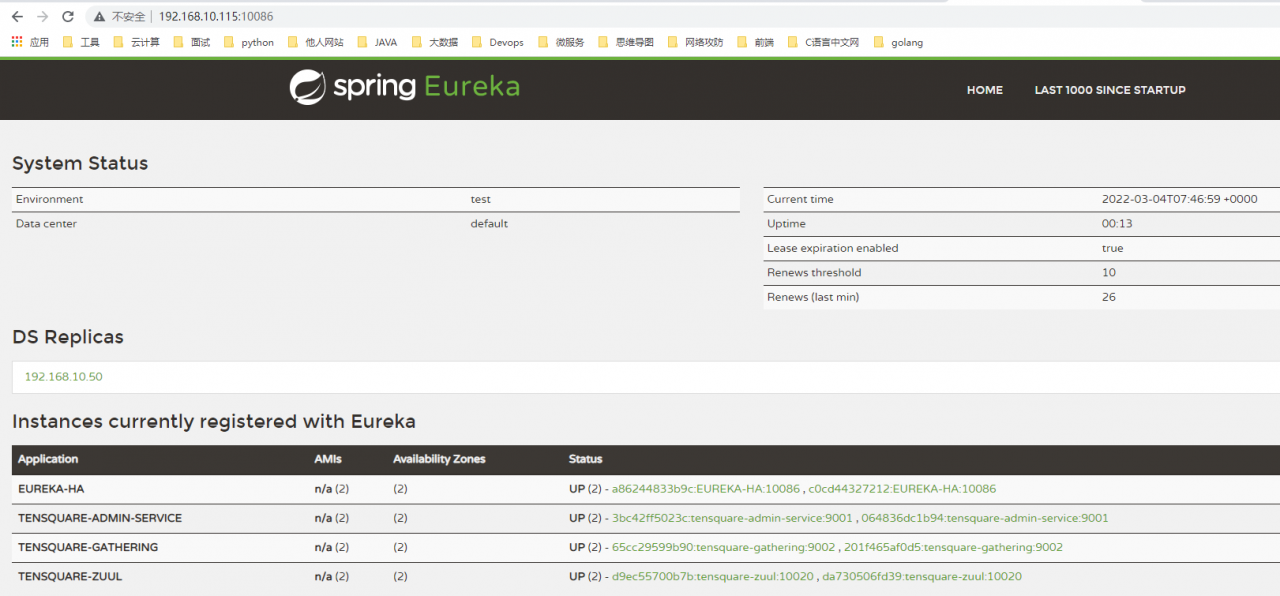Open the JAVA bookmark folder

click(377, 42)
